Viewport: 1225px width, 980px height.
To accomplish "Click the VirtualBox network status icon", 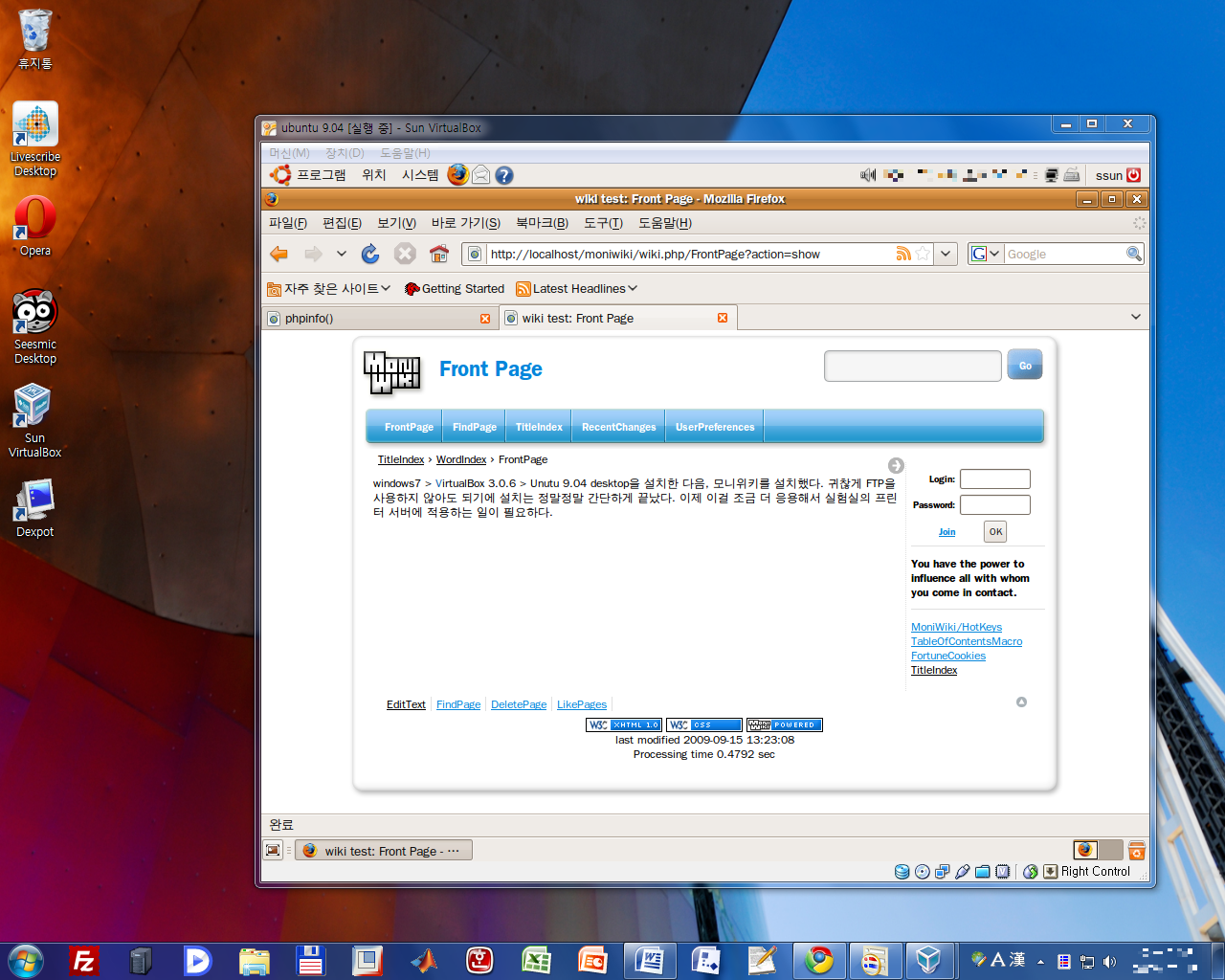I will pyautogui.click(x=943, y=871).
